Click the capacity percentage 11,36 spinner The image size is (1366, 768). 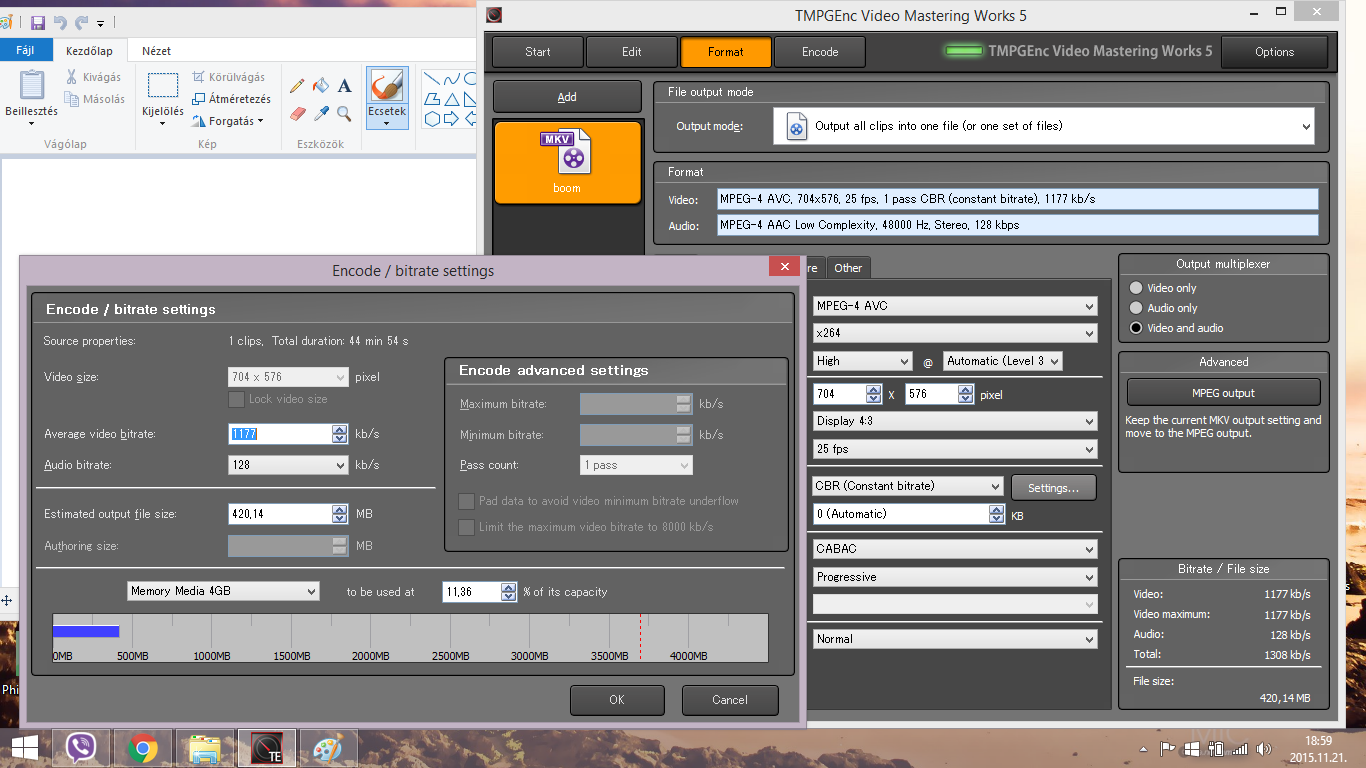coord(509,592)
